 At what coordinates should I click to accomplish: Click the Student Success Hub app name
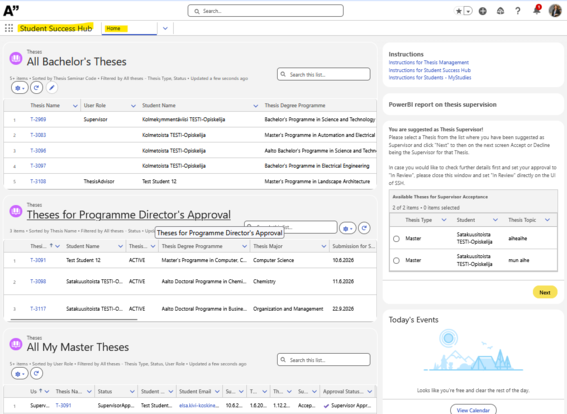[56, 28]
